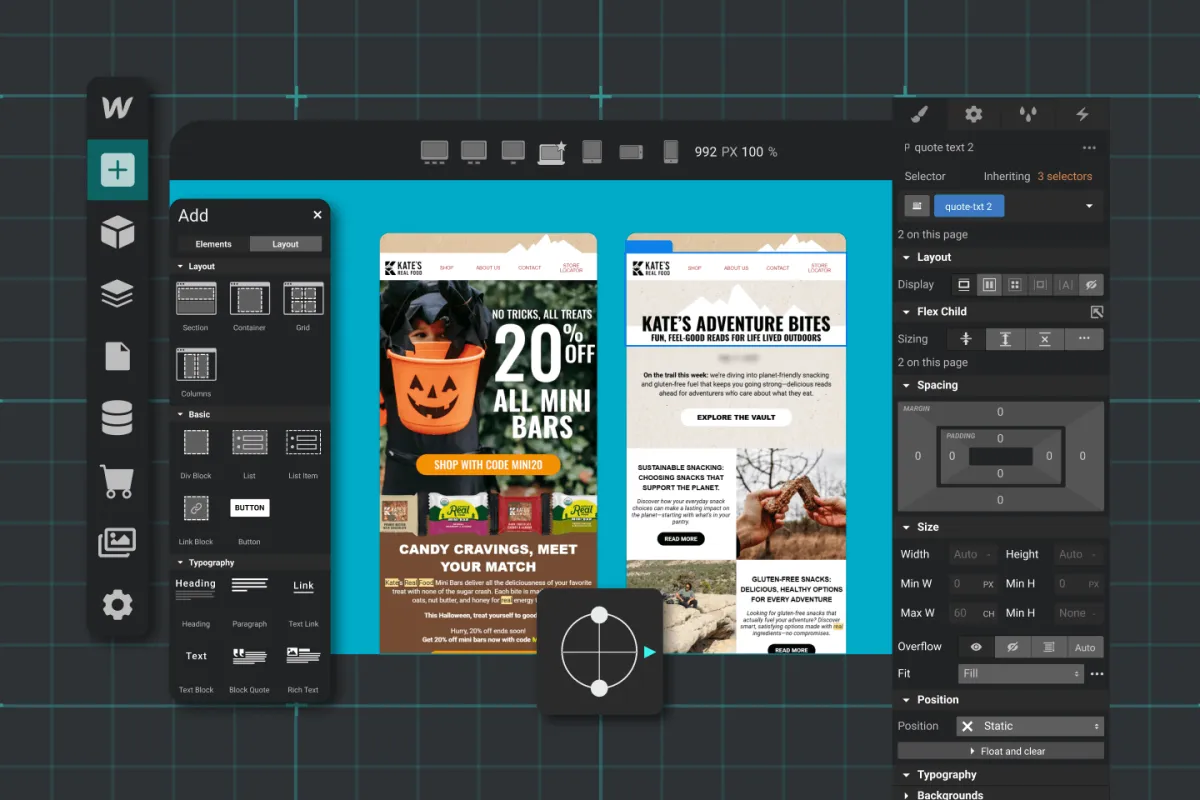Add a Heading element
This screenshot has height=800, width=1200.
tap(196, 589)
